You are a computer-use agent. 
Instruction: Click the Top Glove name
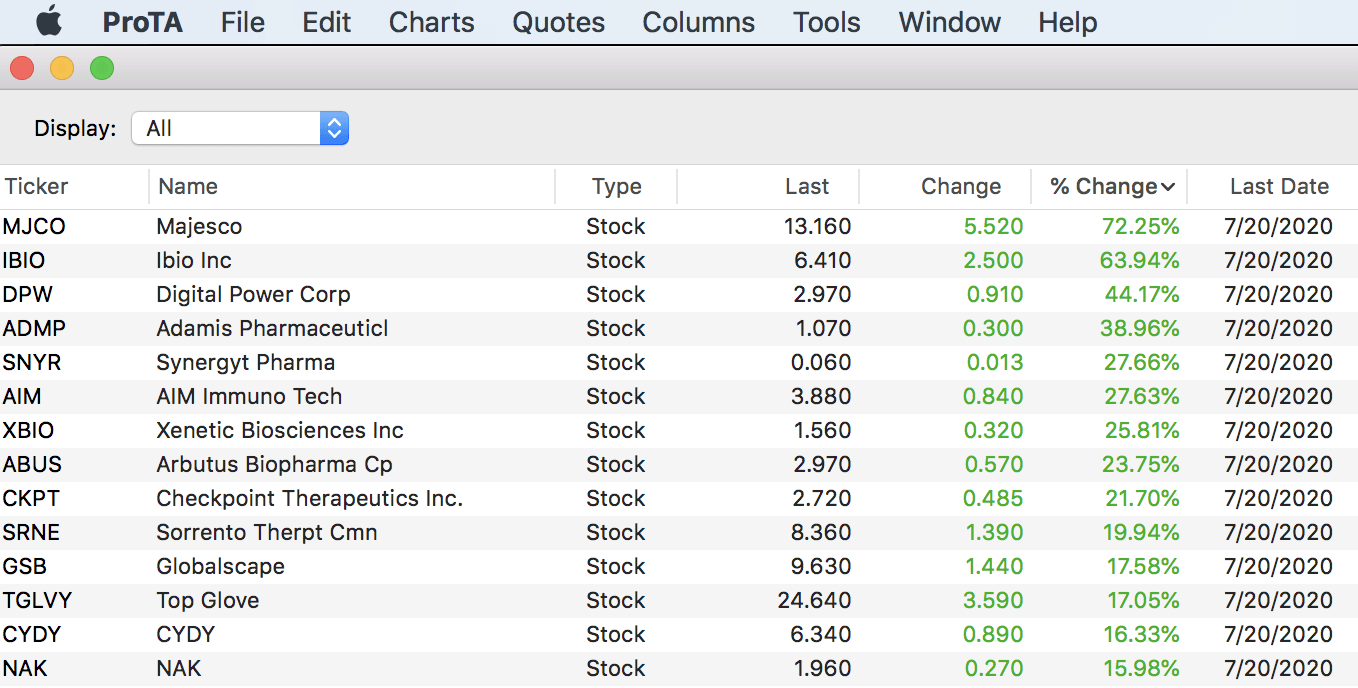(x=208, y=600)
